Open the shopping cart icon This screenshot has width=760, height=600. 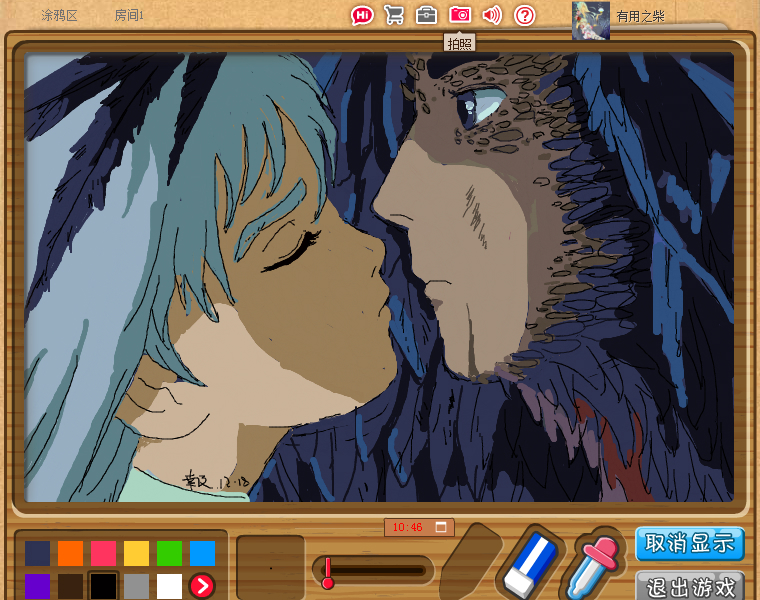coord(394,16)
